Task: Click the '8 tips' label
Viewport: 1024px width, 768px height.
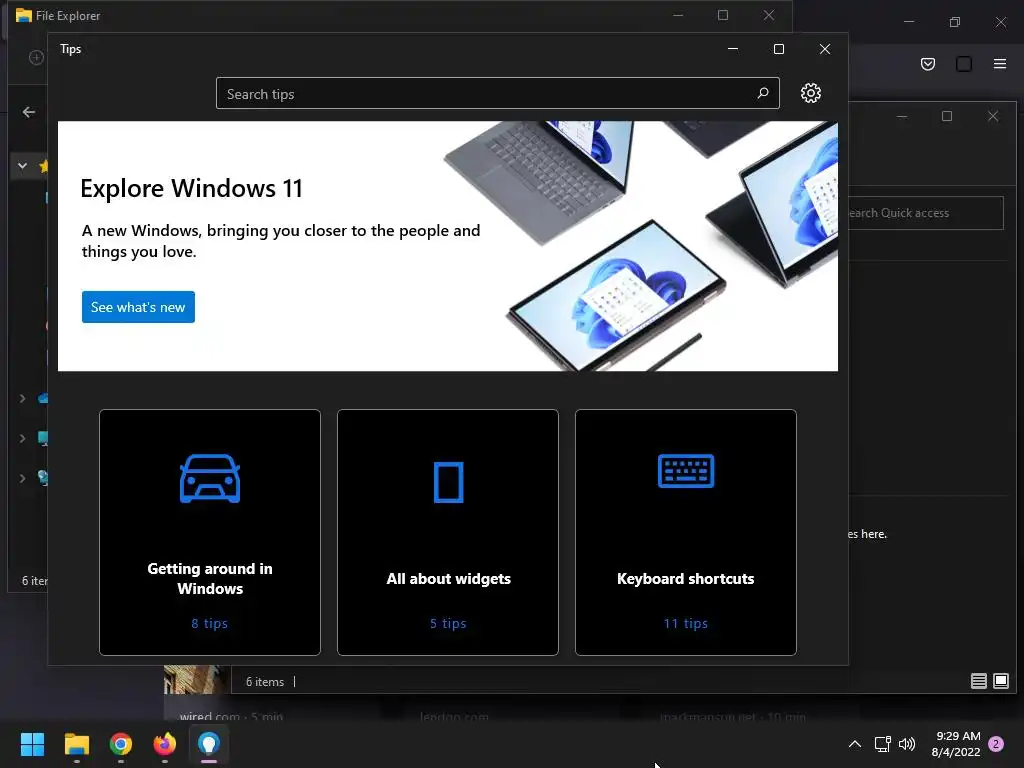Action: pos(210,624)
